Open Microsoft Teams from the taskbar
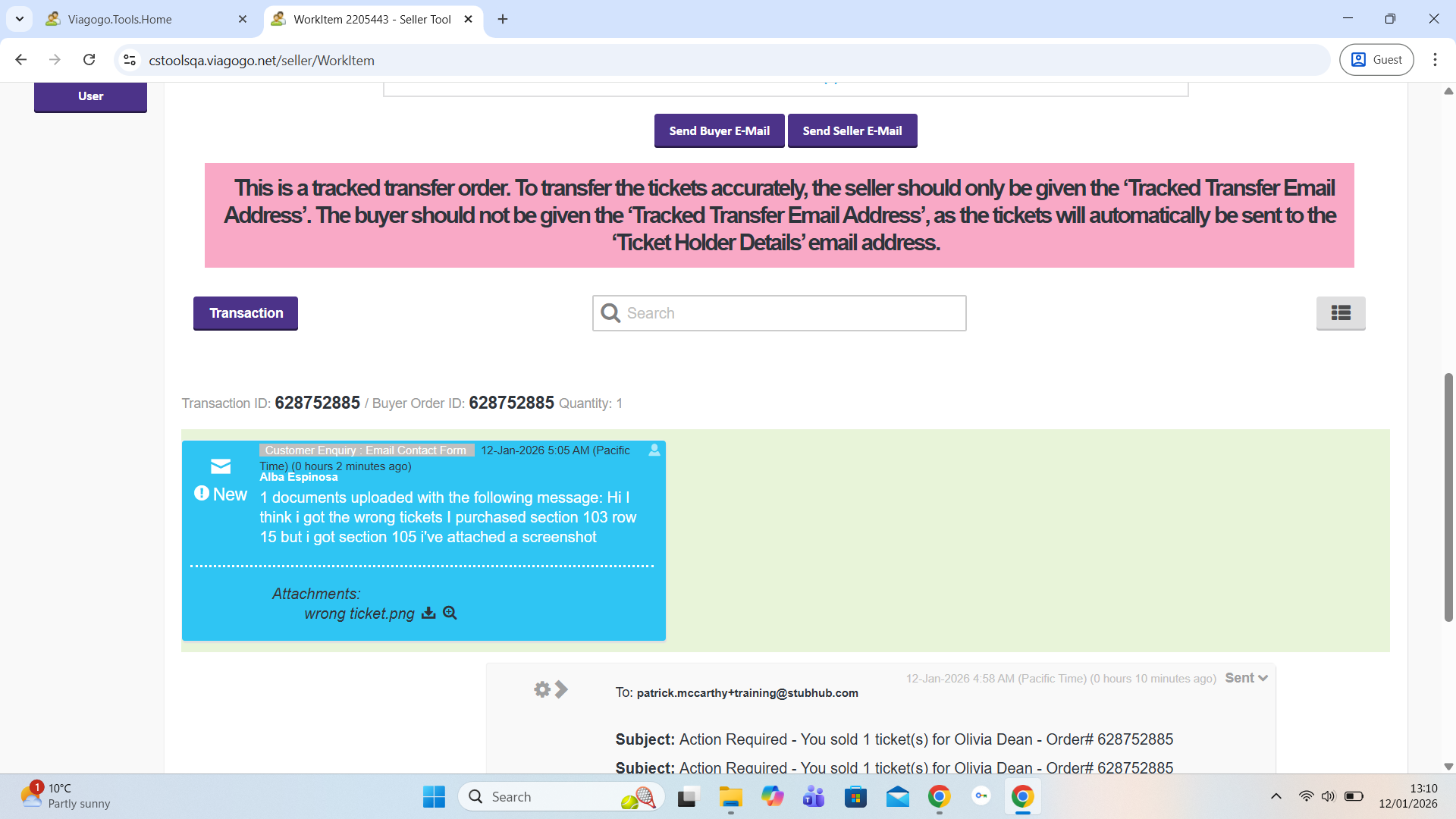 (x=814, y=796)
